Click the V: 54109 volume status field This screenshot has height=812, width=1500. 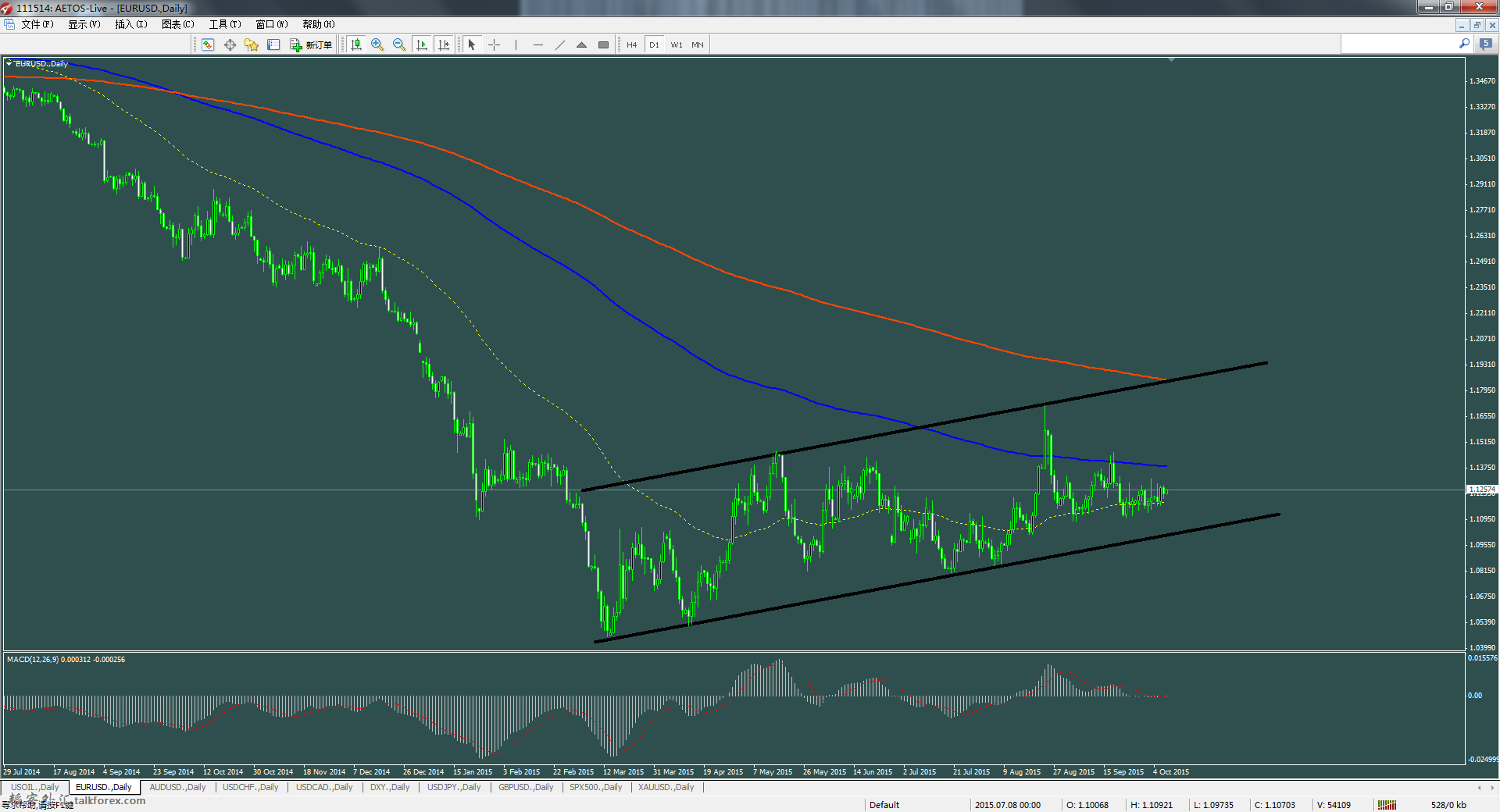1333,805
